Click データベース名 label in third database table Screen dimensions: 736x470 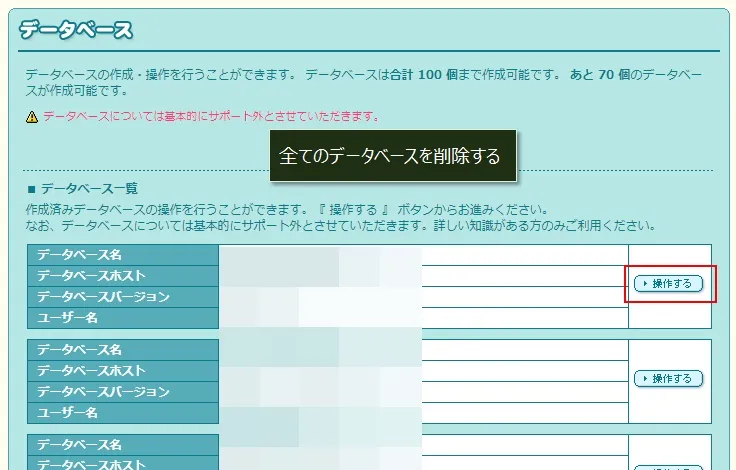[x=79, y=445]
